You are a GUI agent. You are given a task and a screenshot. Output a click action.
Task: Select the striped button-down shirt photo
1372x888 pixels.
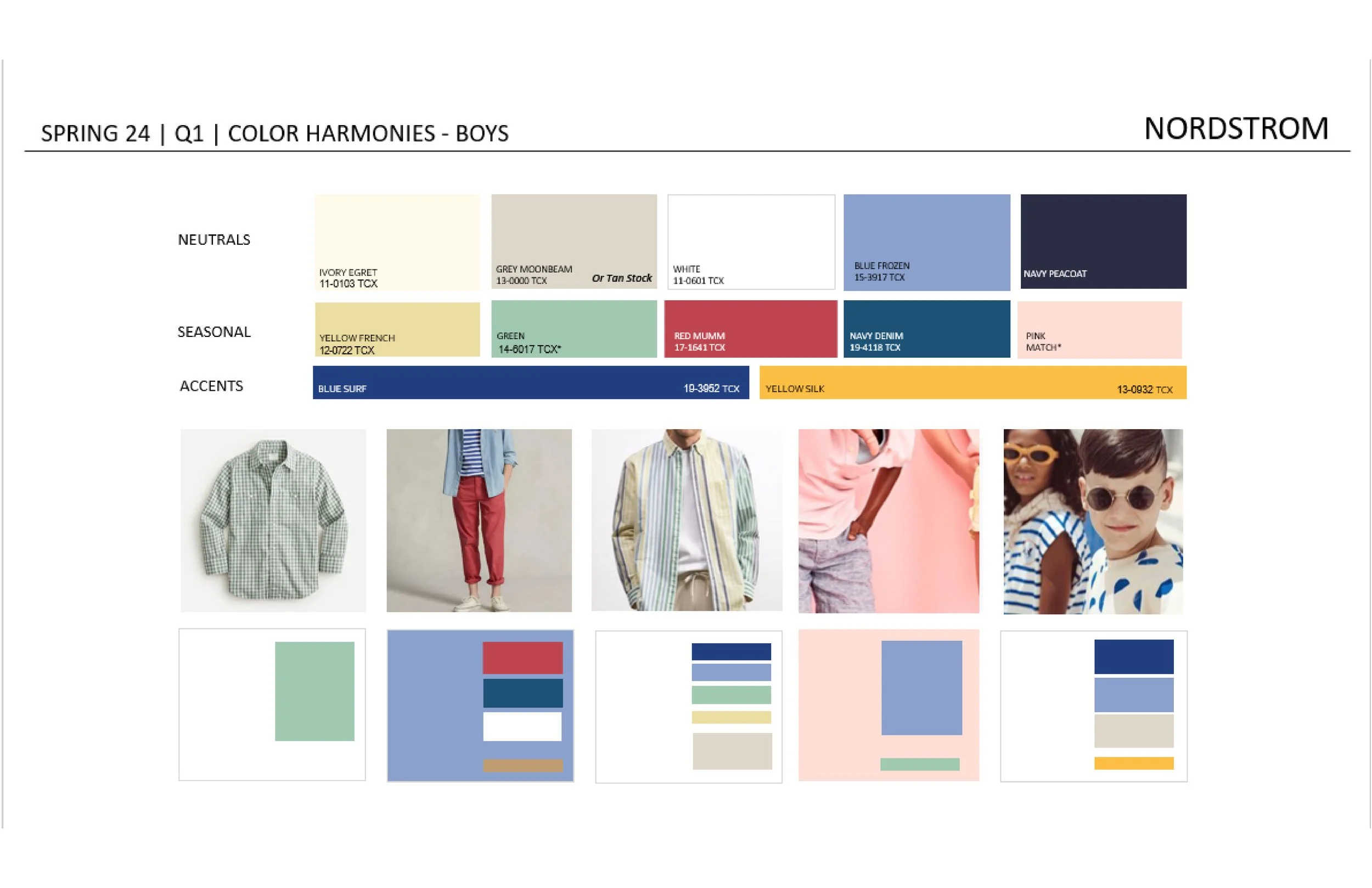686,520
